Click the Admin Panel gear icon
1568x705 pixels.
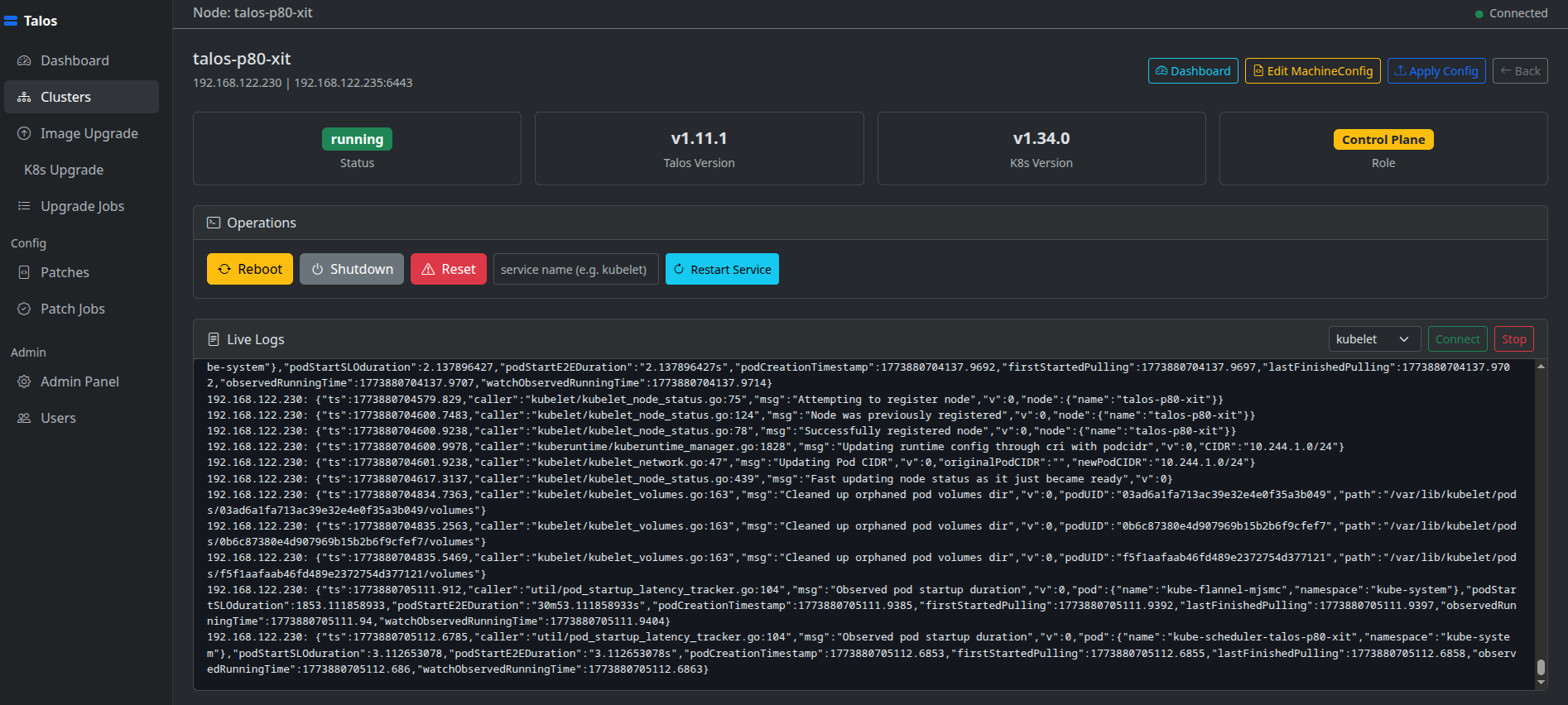[24, 381]
